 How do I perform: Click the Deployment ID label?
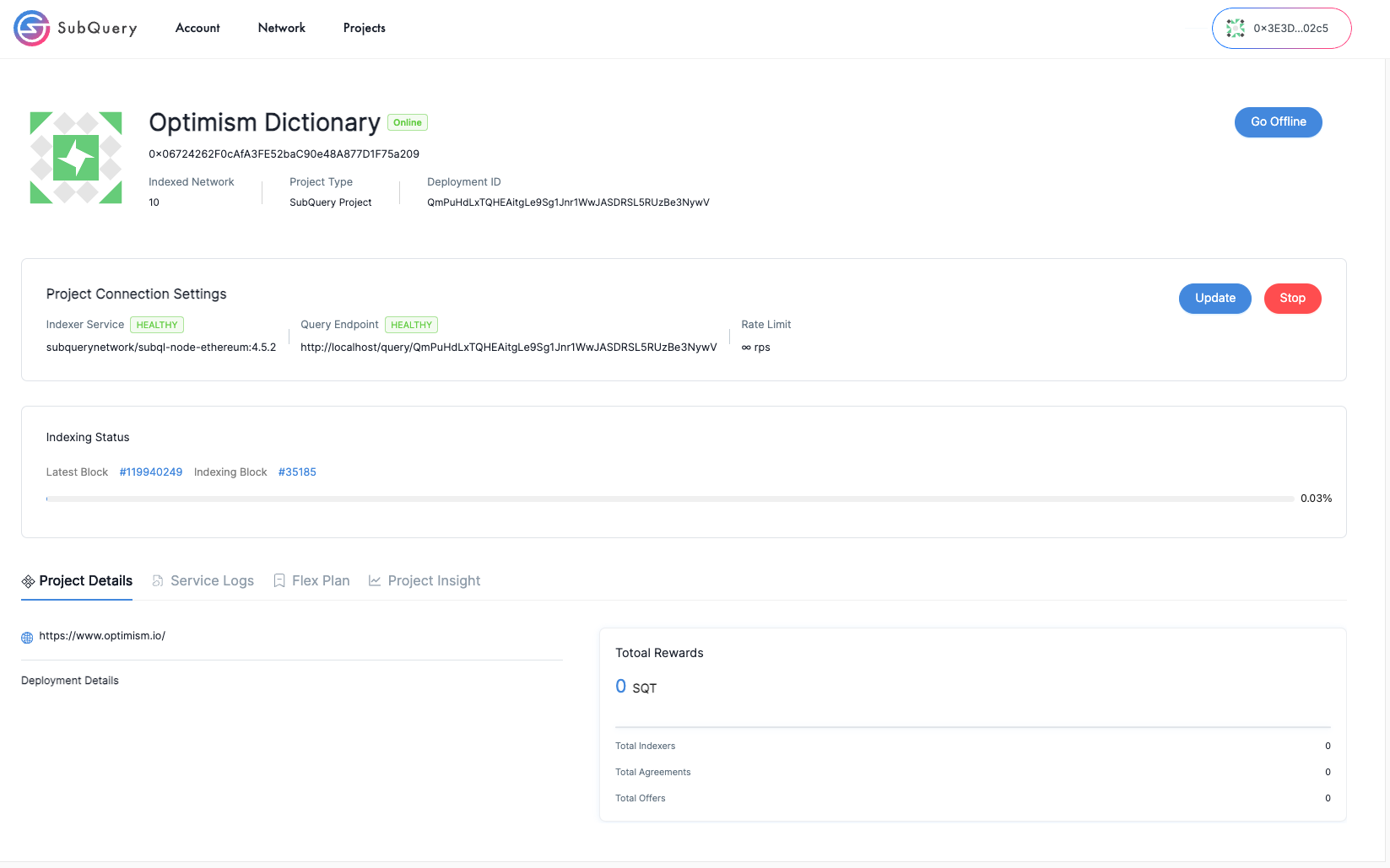pyautogui.click(x=464, y=182)
